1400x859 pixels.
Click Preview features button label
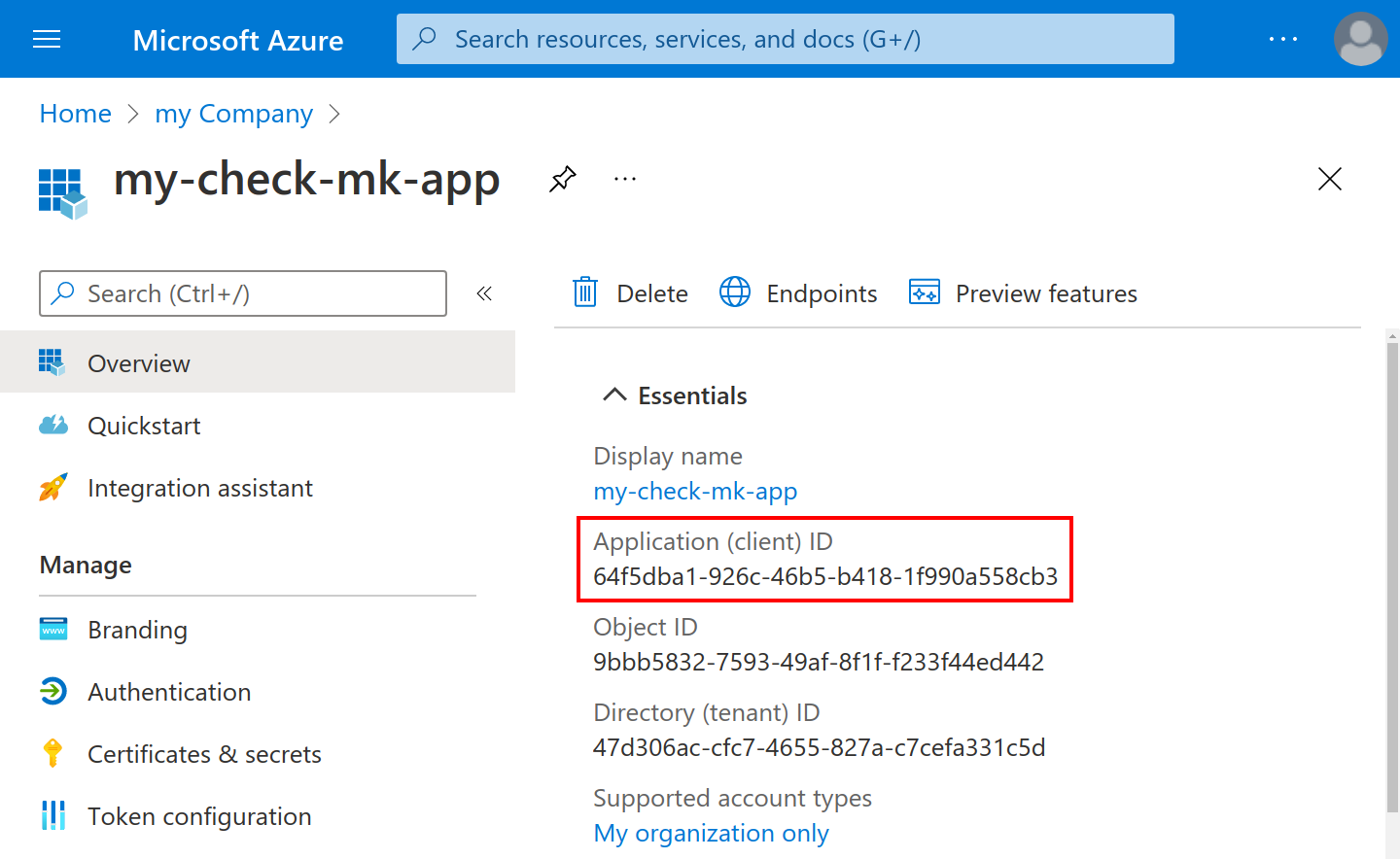[x=1046, y=293]
